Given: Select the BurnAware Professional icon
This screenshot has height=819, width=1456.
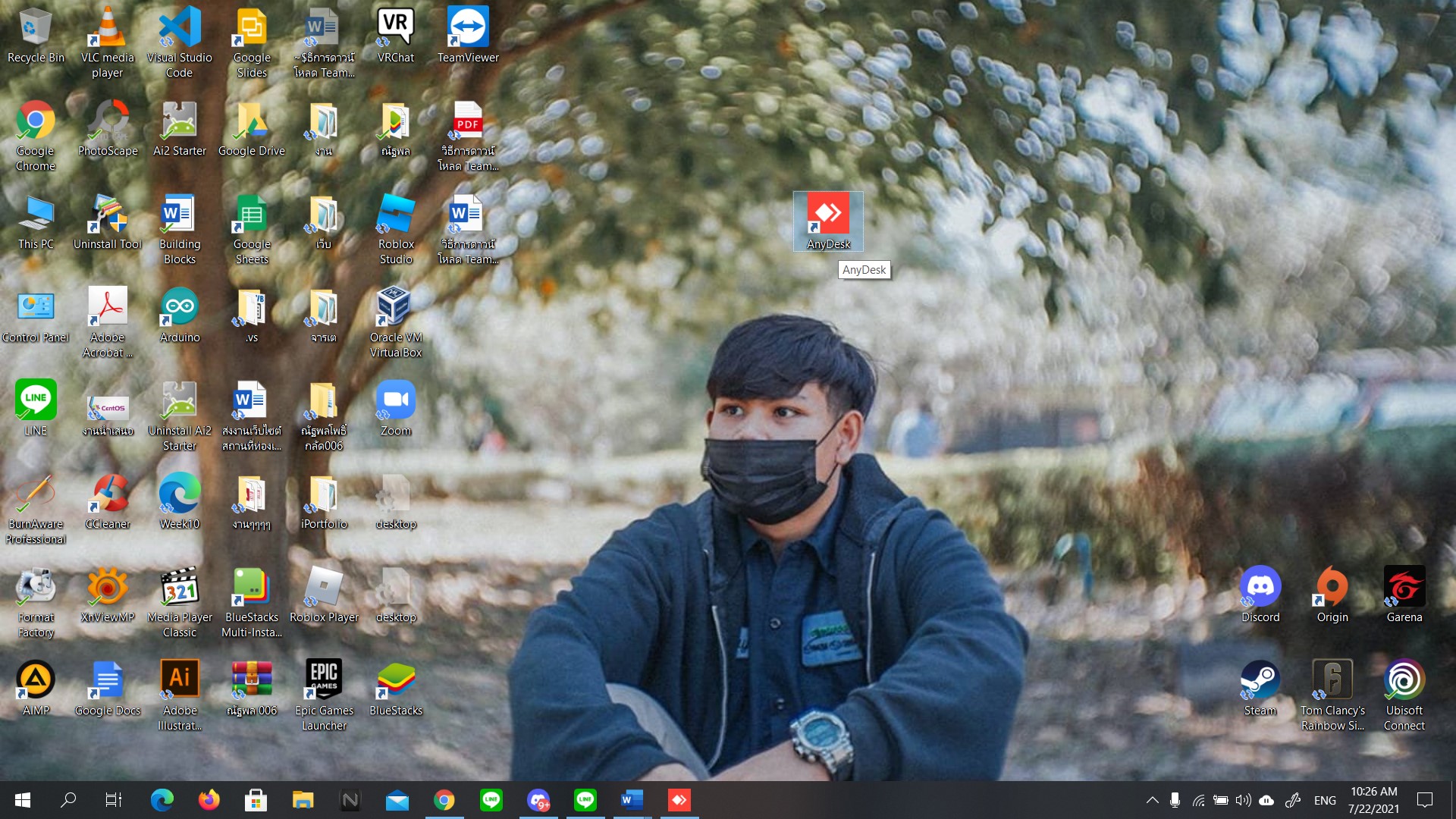Looking at the screenshot, I should click(36, 510).
